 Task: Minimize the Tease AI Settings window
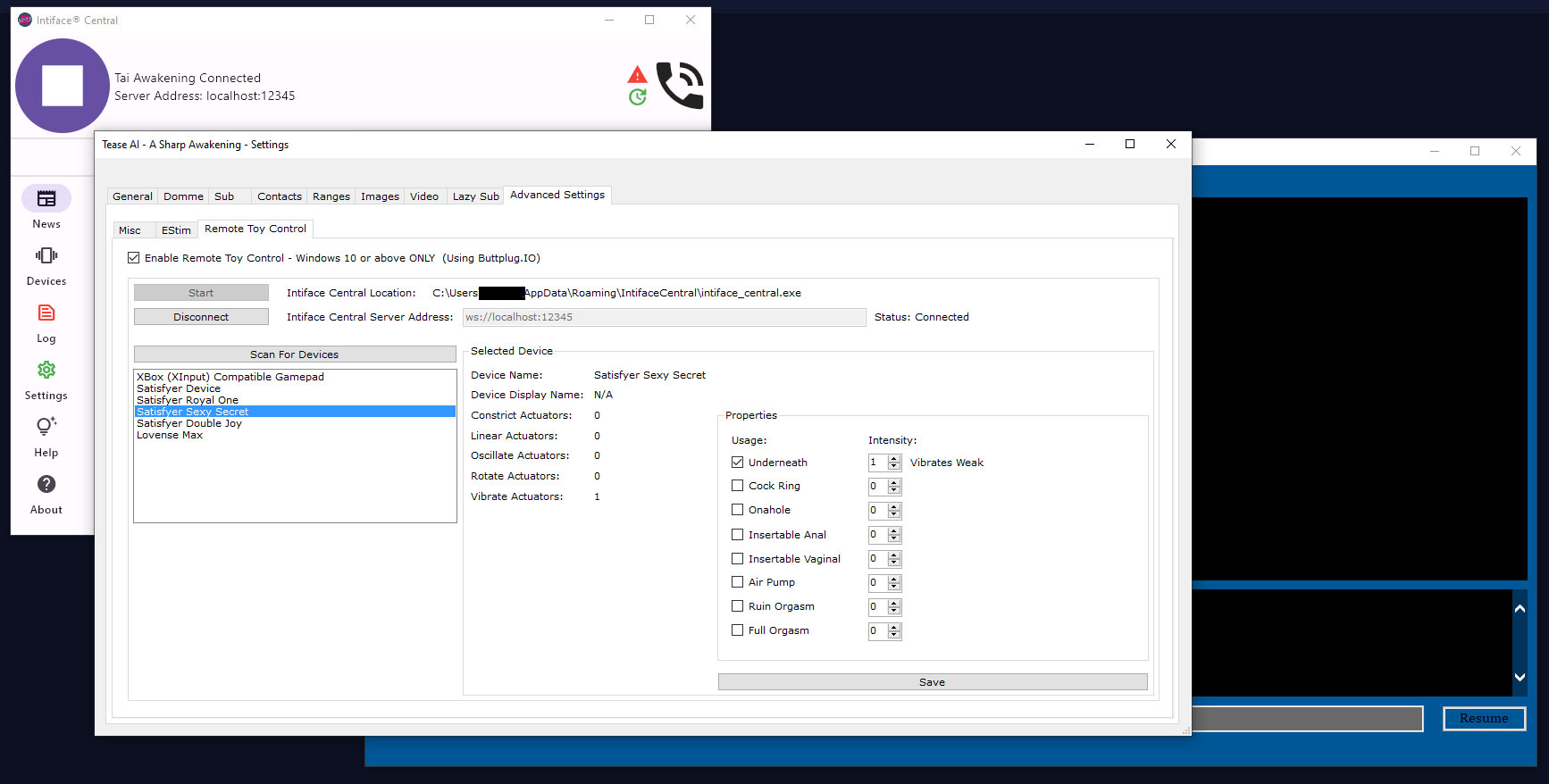point(1090,144)
